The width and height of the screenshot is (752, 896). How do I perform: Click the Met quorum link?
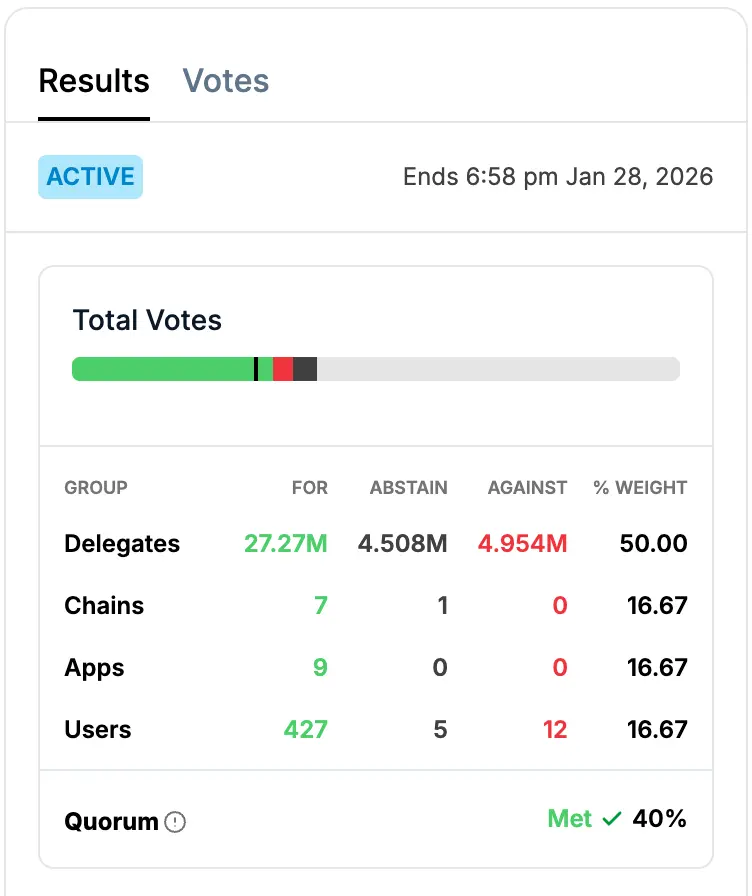570,818
